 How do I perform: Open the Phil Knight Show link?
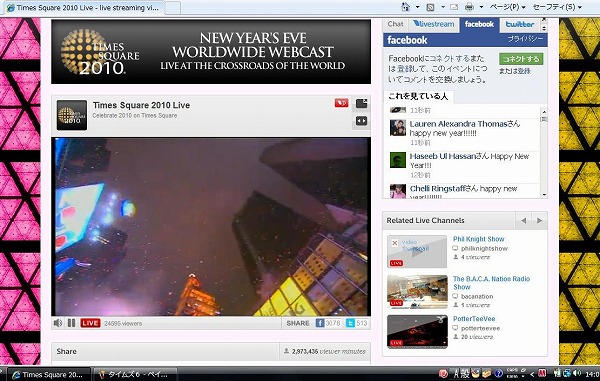479,239
